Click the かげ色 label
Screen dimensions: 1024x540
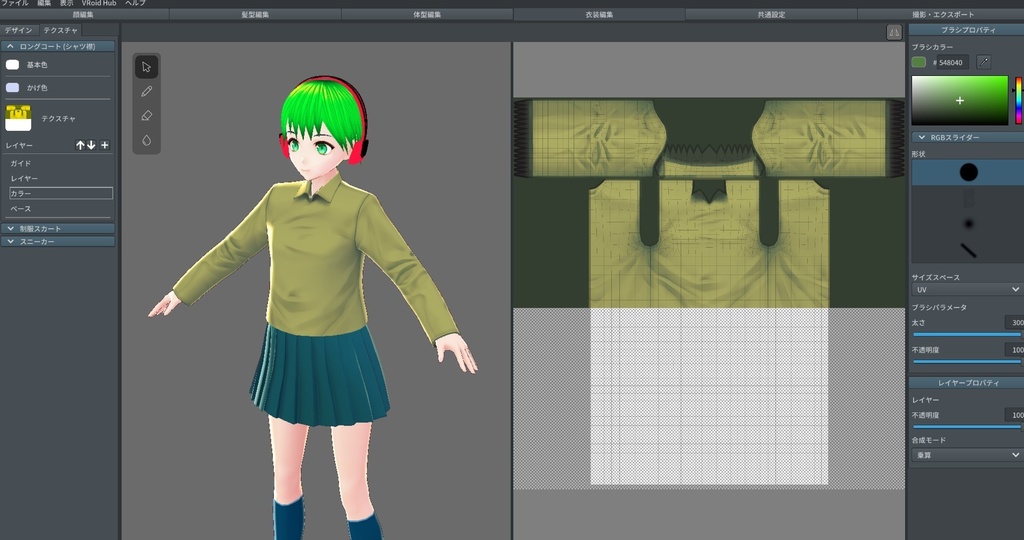point(37,87)
